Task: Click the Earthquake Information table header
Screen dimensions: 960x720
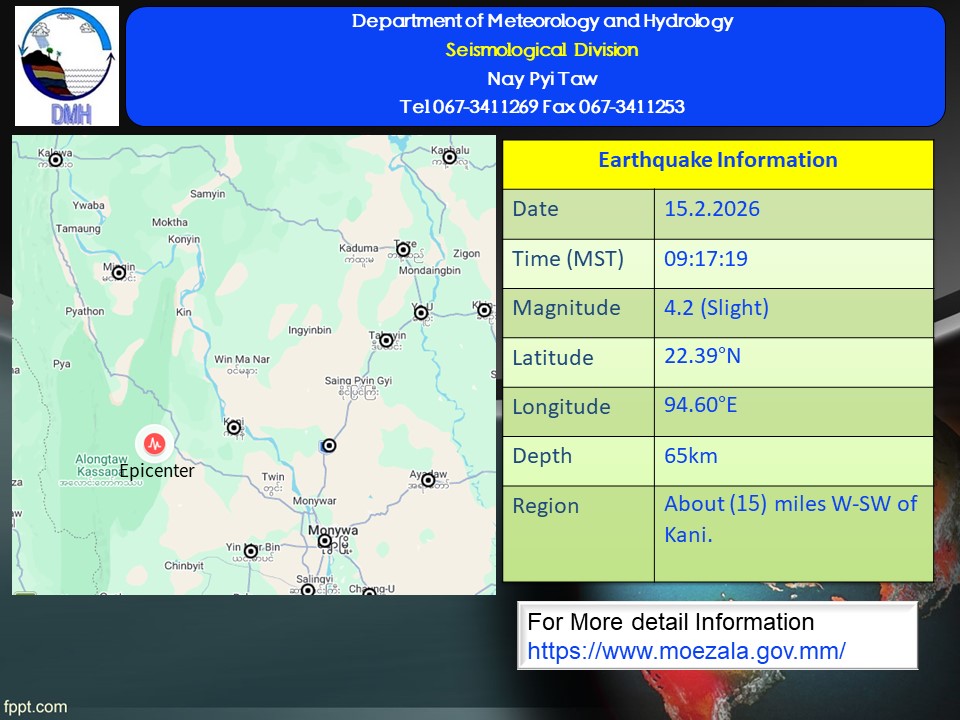Action: coord(717,161)
